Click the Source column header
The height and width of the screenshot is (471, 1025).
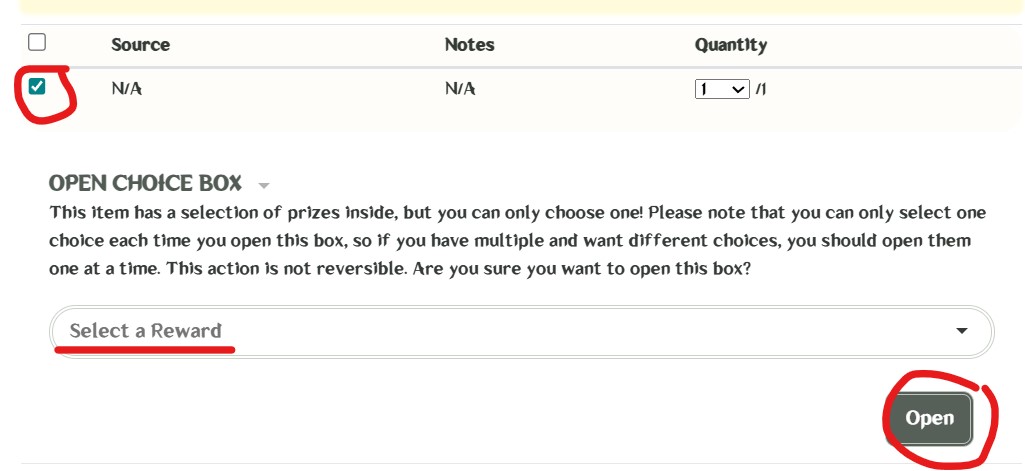tap(140, 45)
